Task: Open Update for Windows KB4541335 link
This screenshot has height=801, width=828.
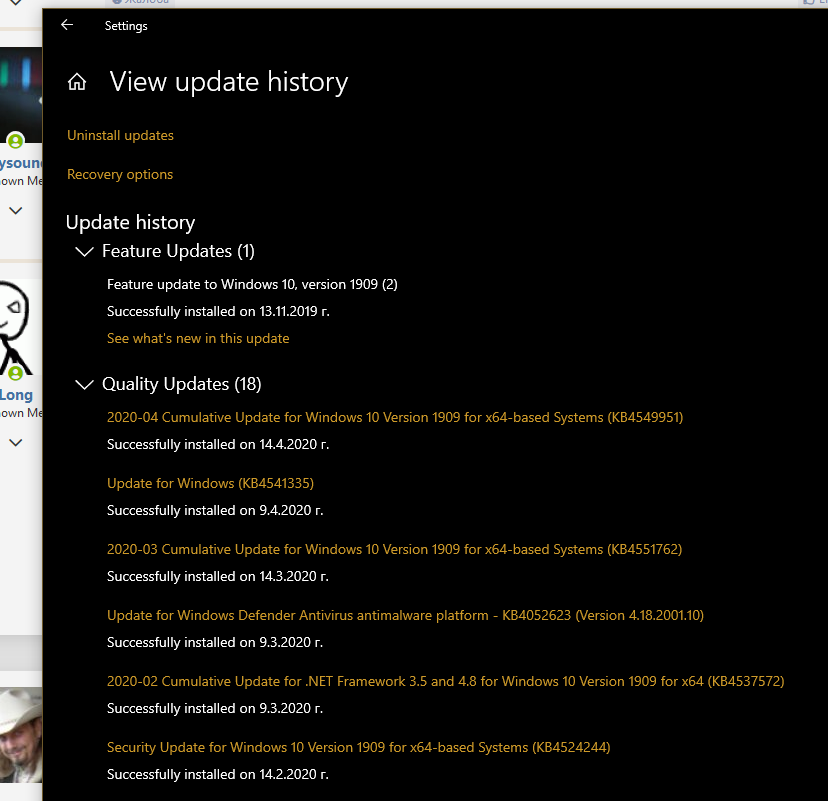Action: (210, 483)
